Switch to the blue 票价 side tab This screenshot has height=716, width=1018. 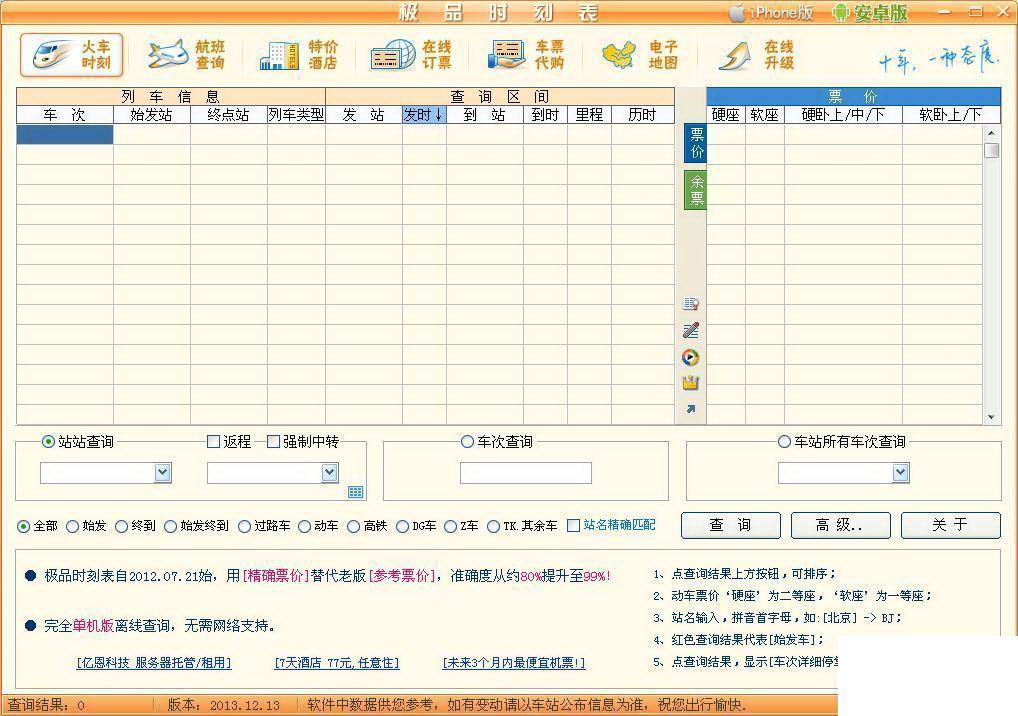696,143
